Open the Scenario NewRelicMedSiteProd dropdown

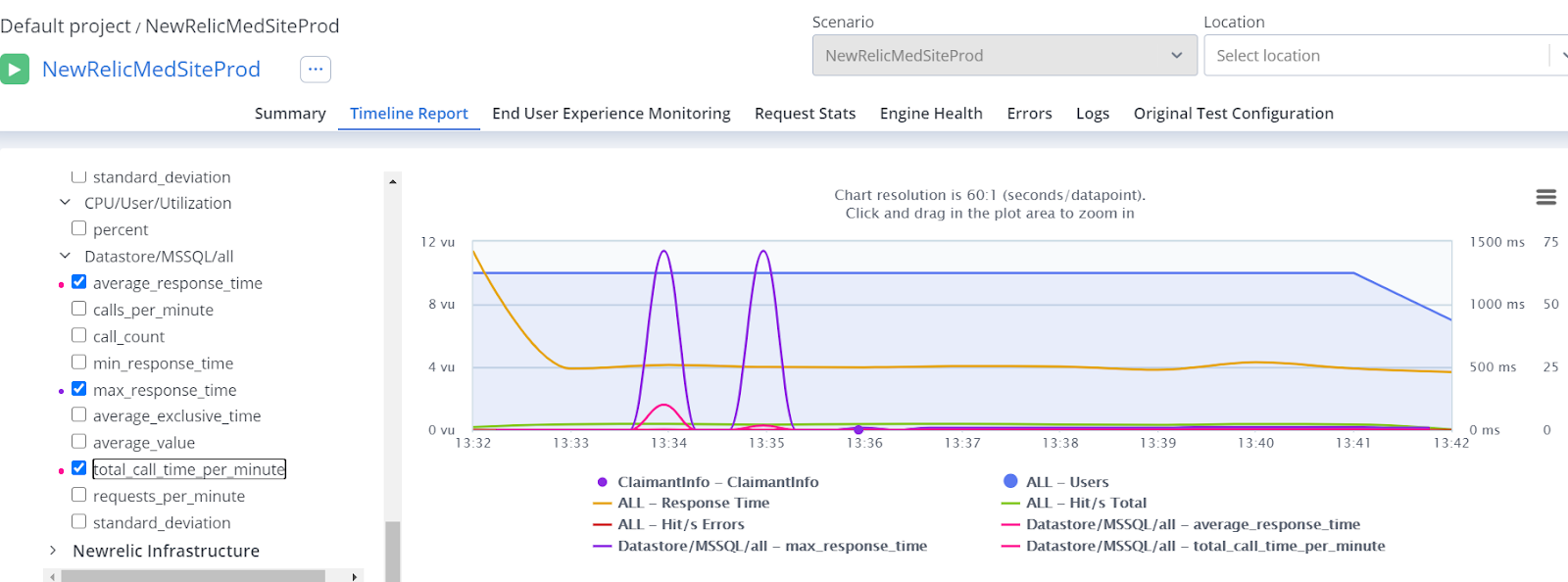(1004, 56)
